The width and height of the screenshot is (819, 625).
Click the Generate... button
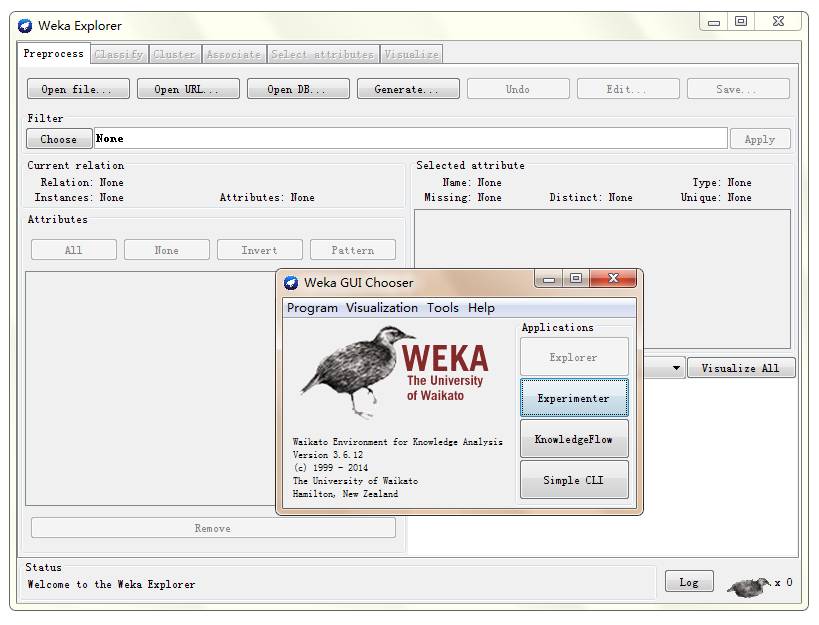coord(408,89)
